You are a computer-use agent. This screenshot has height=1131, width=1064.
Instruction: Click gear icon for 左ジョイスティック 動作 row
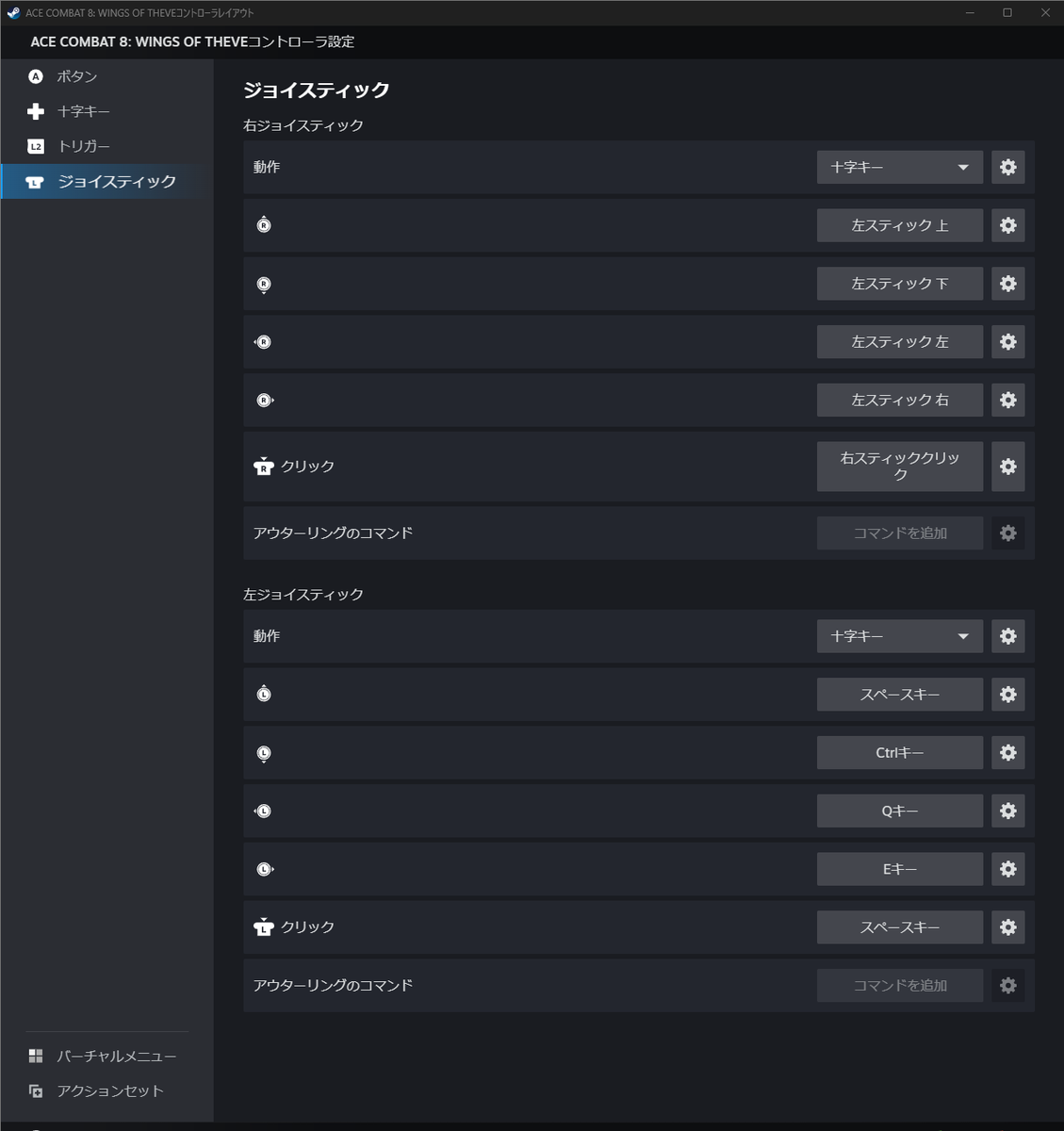1007,636
